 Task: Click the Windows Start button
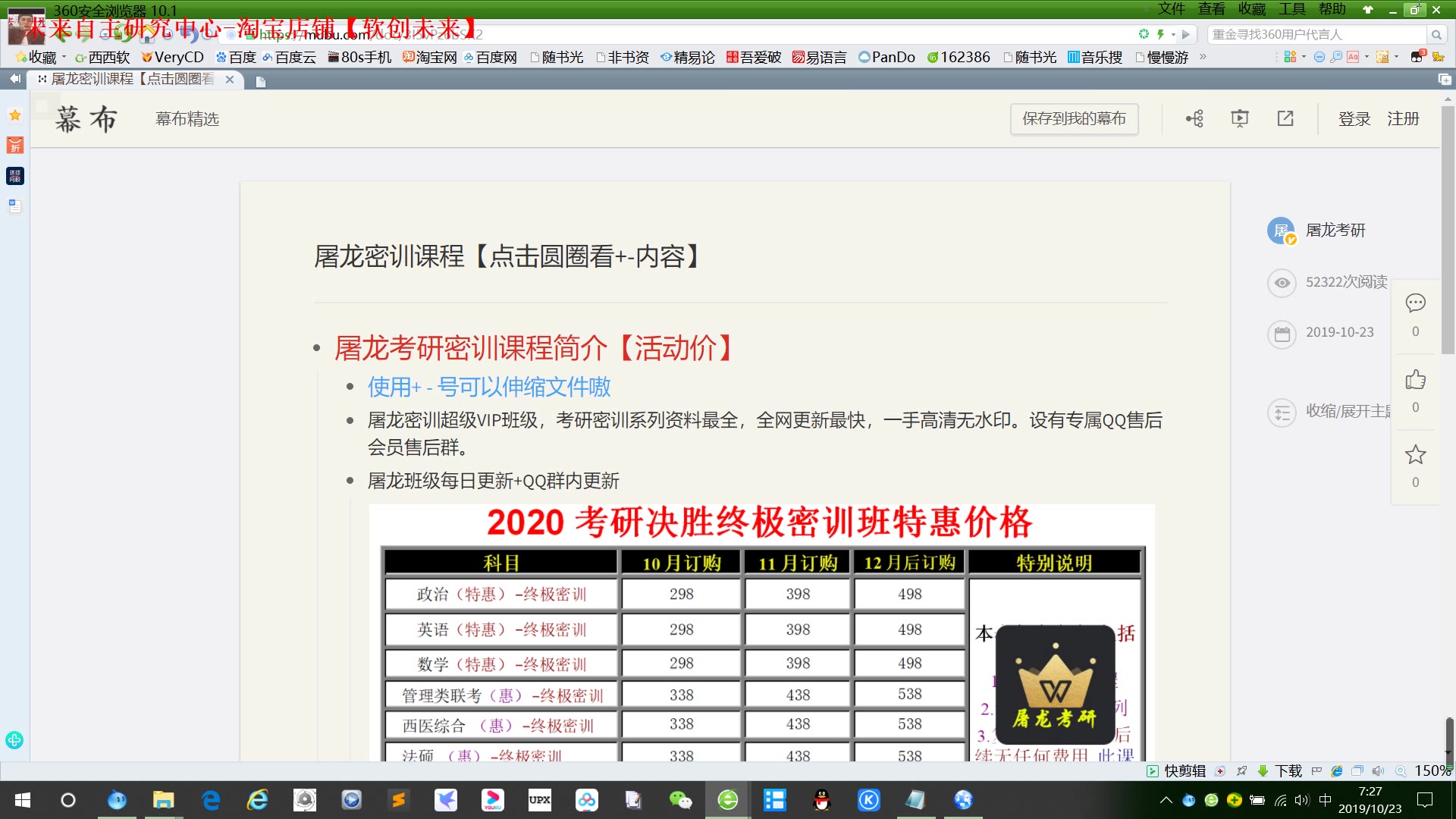(23, 800)
